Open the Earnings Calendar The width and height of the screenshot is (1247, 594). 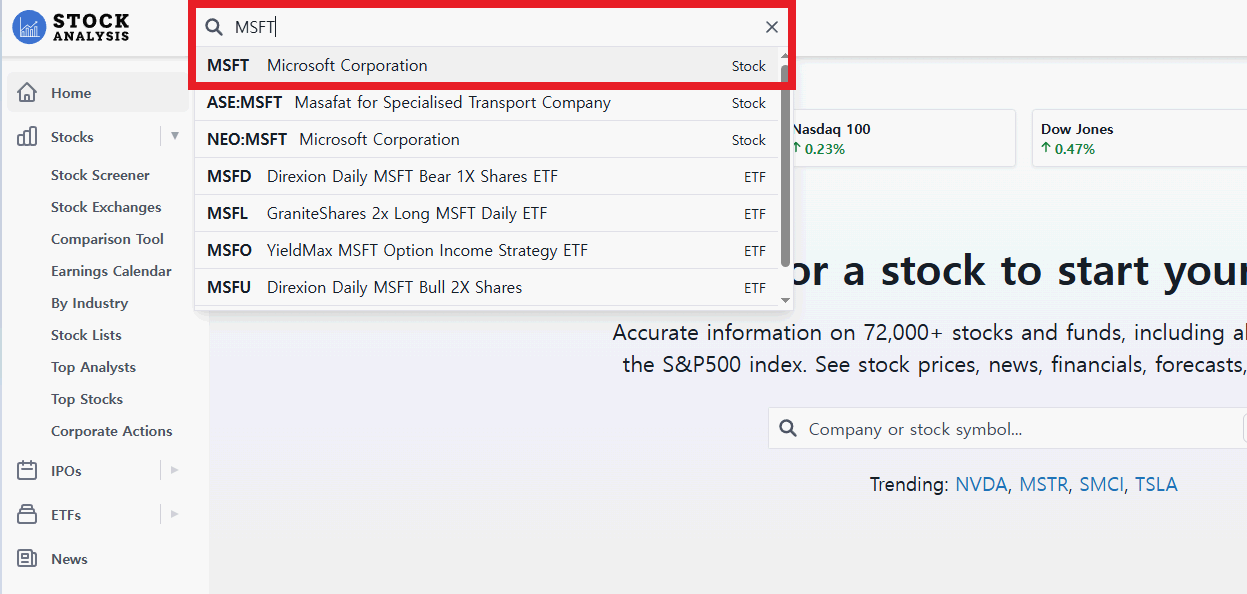(111, 271)
